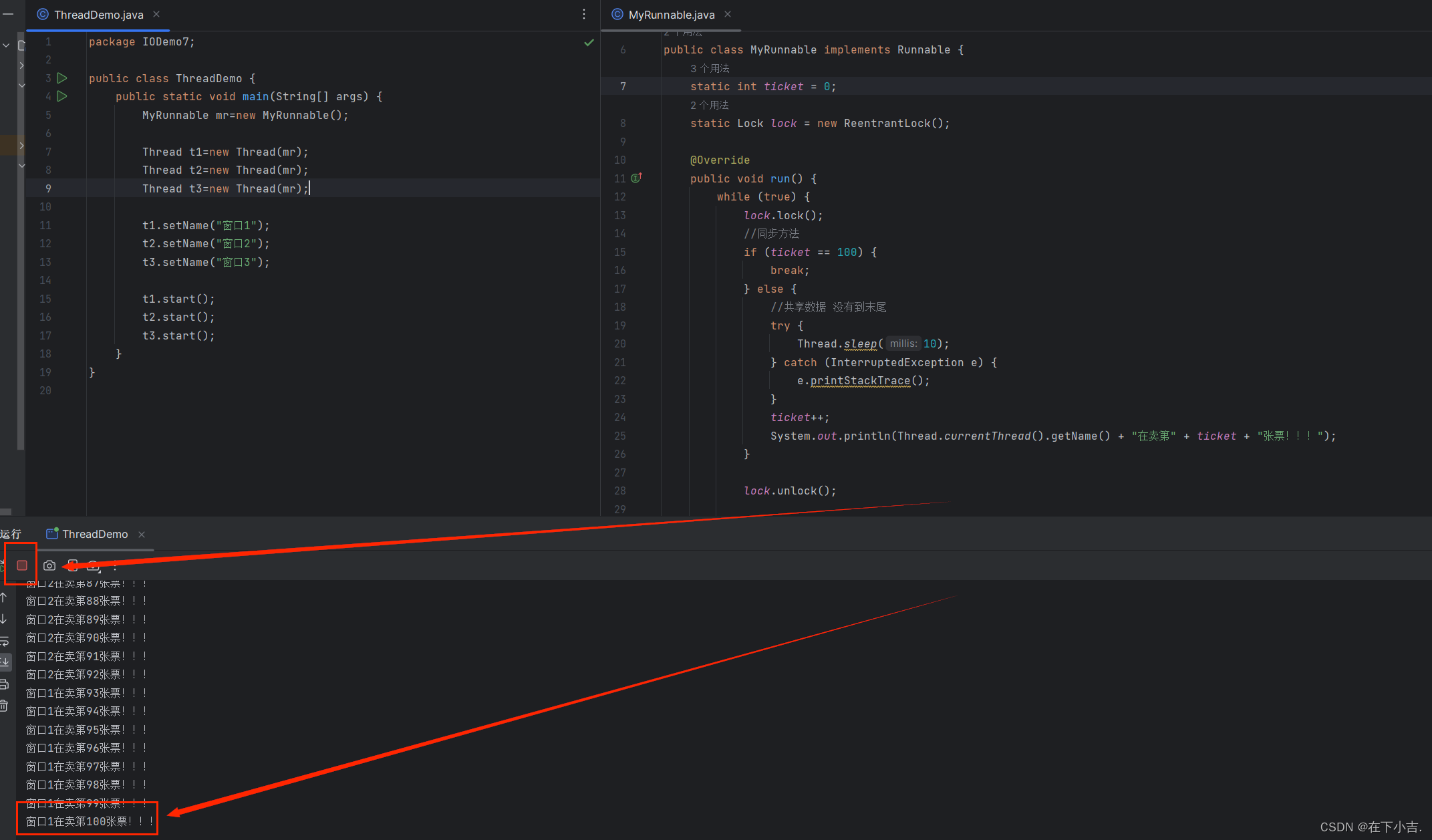This screenshot has width=1432, height=840.
Task: Switch to the ThreadDemo.java tab
Action: [x=98, y=15]
